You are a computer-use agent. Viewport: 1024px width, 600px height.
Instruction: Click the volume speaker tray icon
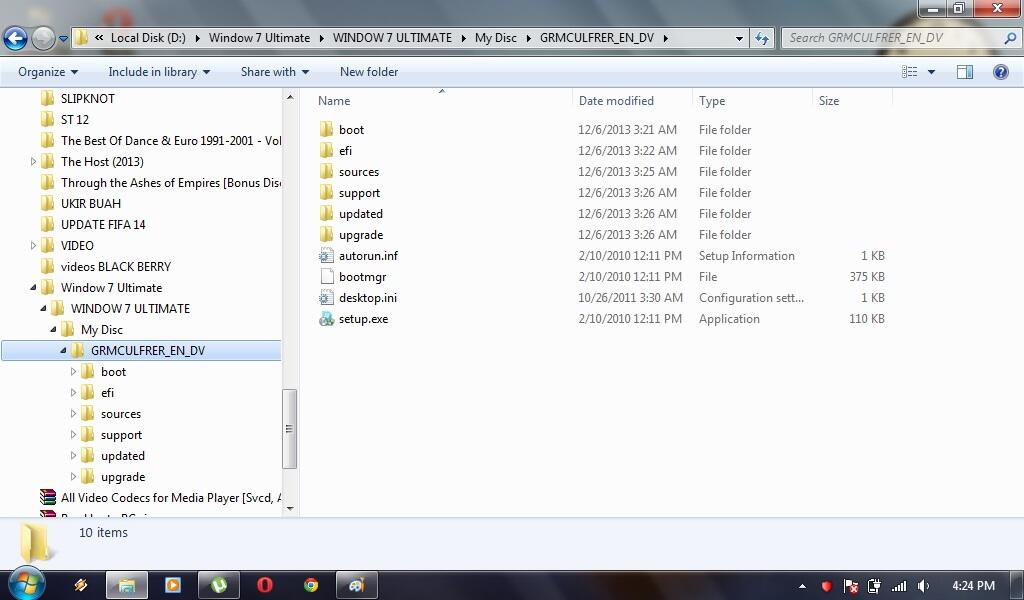click(x=923, y=586)
